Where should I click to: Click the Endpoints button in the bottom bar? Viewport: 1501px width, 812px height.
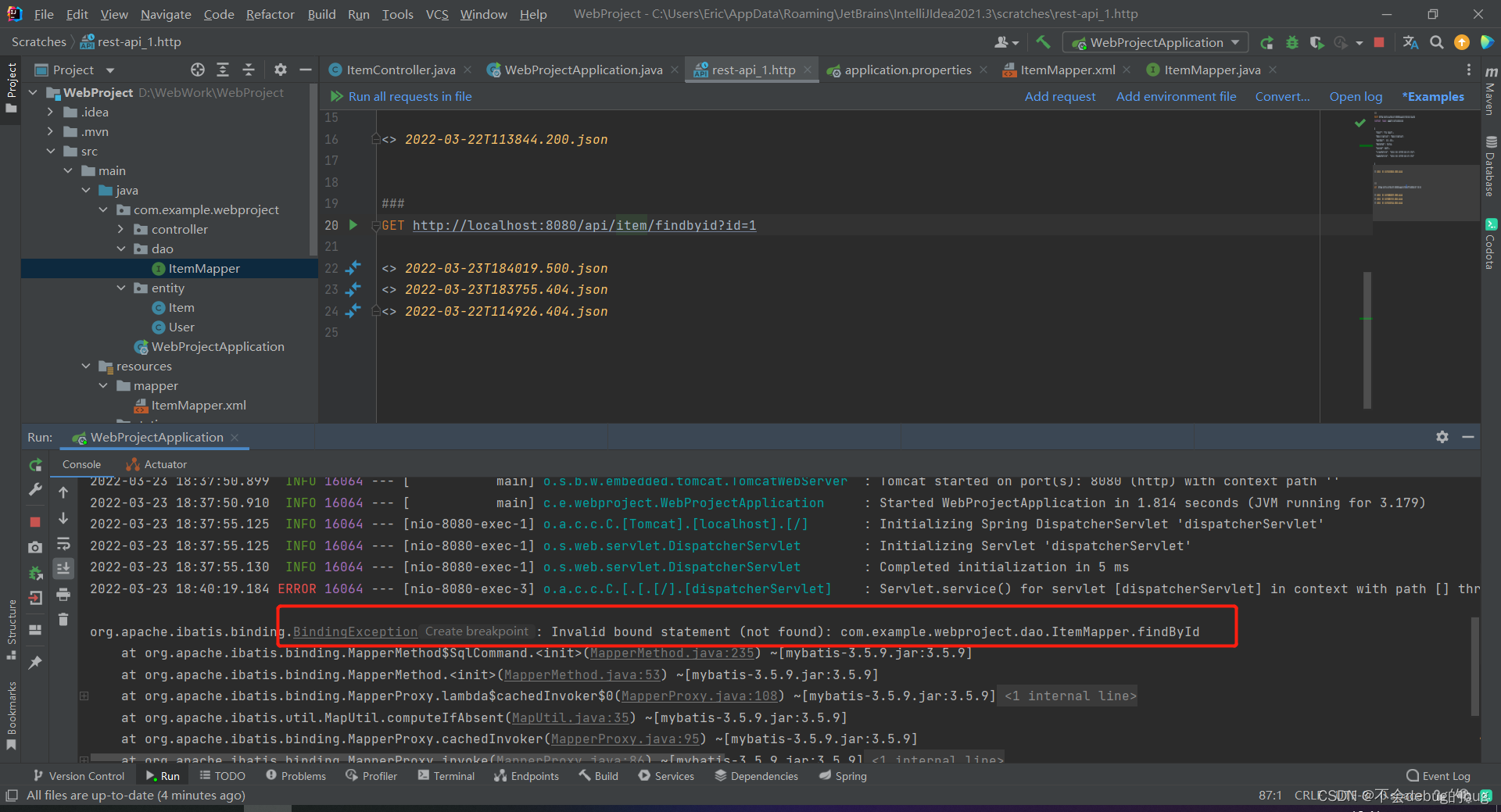(526, 775)
